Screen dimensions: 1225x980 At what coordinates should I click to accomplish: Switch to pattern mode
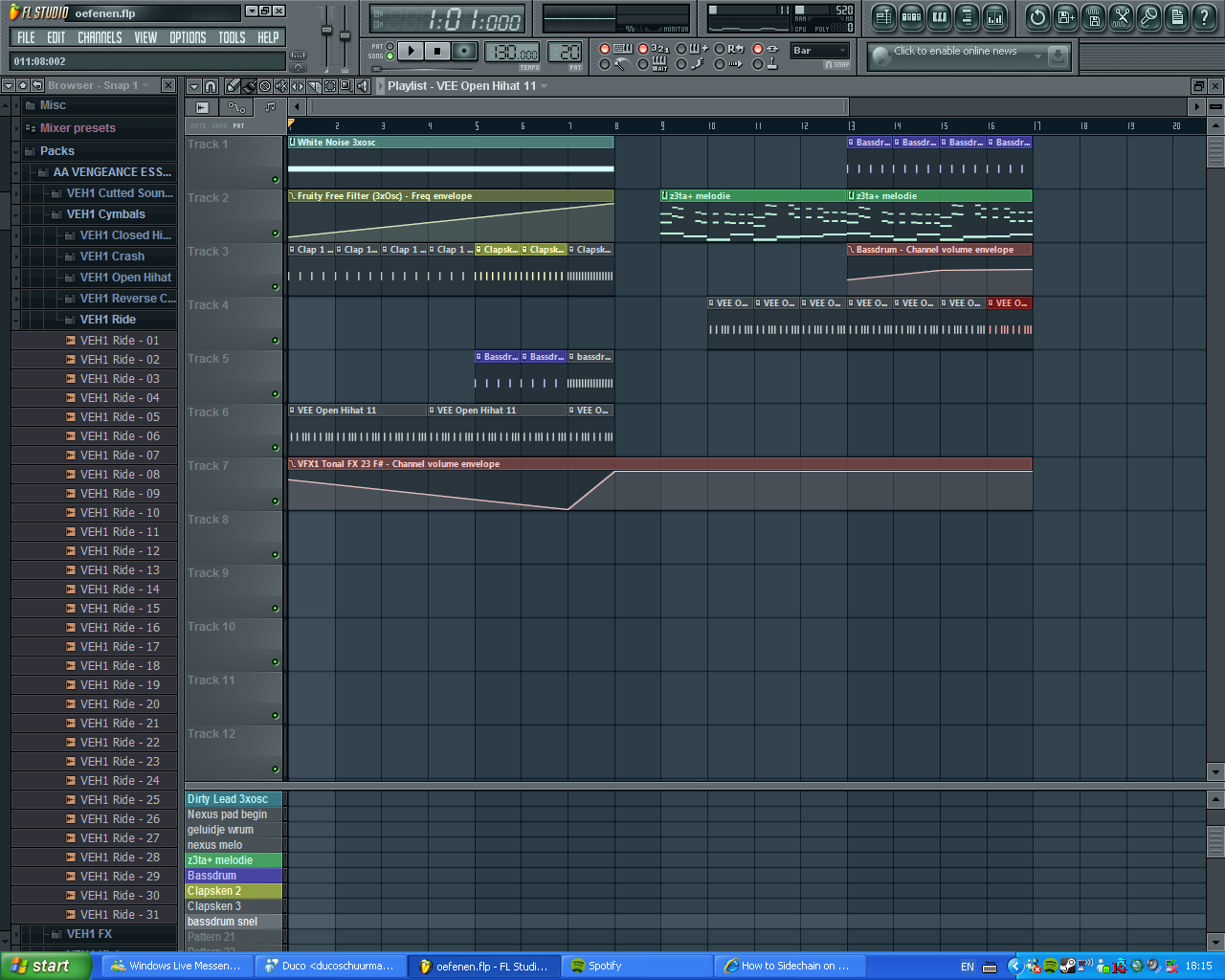390,46
